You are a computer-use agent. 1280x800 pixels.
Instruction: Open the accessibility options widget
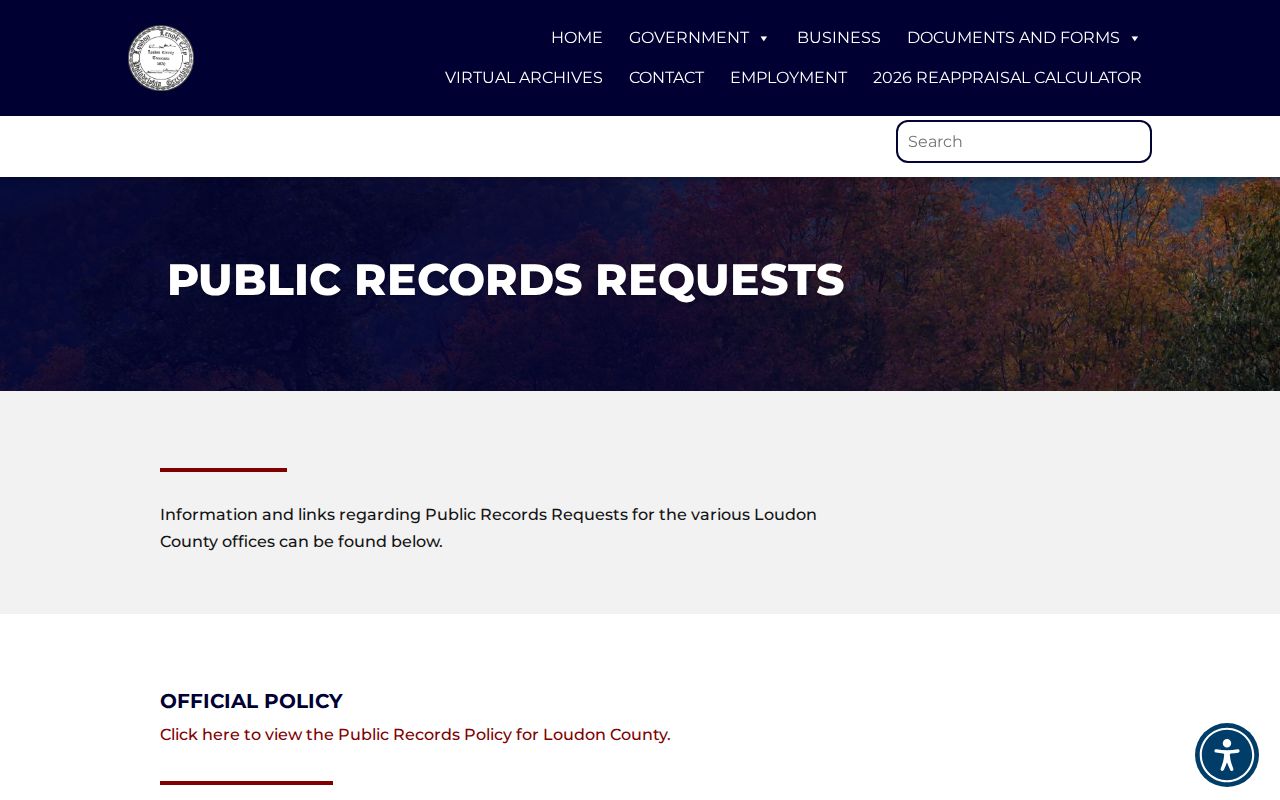pyautogui.click(x=1226, y=754)
